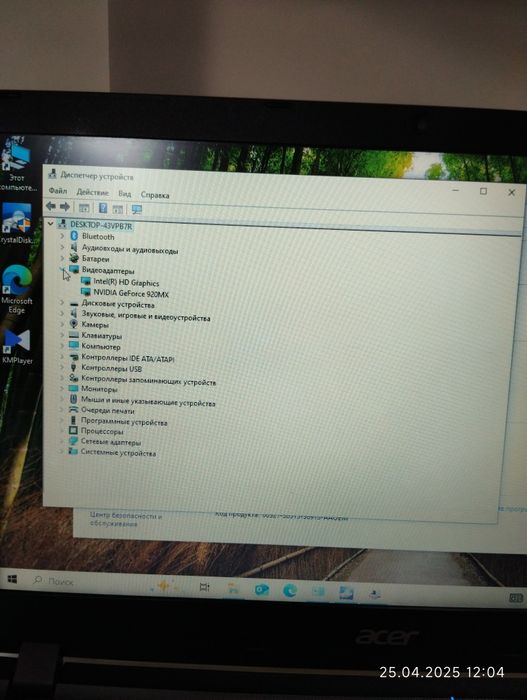Viewport: 527px width, 700px height.
Task: Click the printer icon beside Очереди печати
Action: (74, 409)
